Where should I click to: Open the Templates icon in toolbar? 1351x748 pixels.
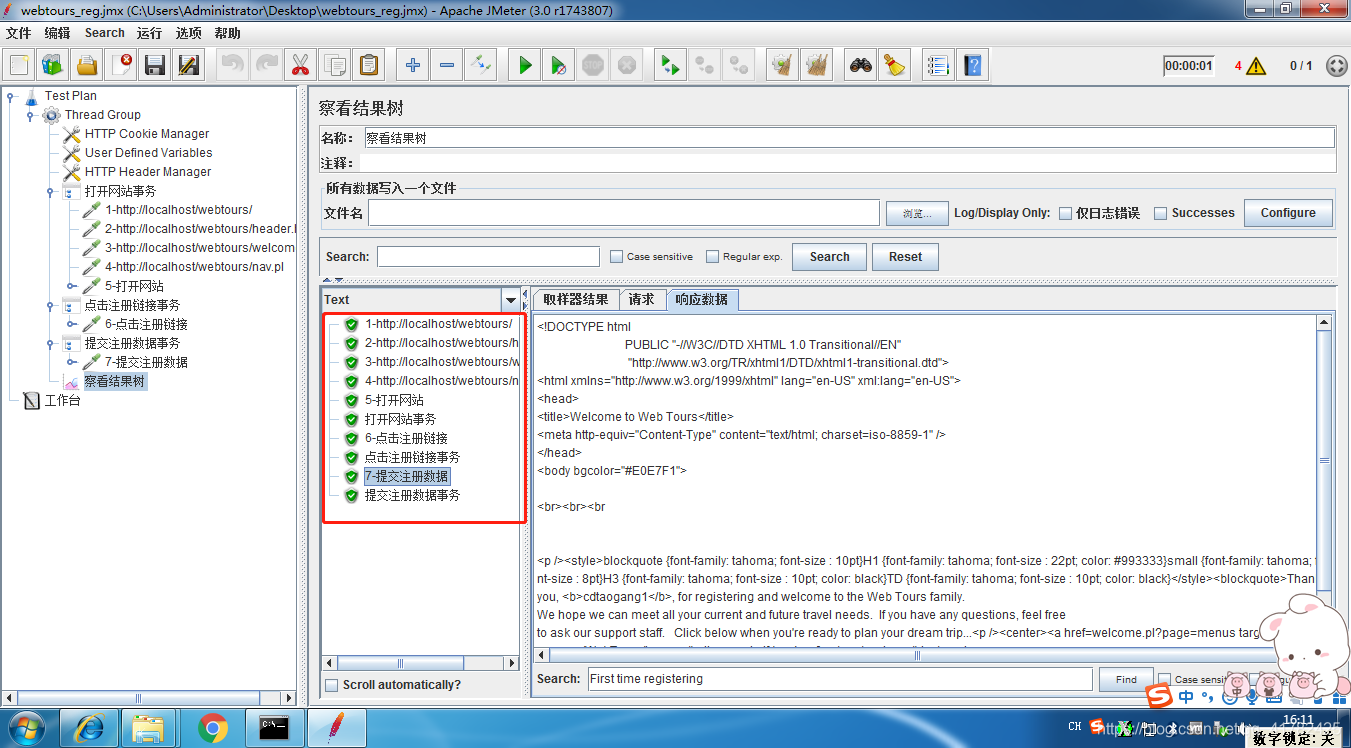53,66
